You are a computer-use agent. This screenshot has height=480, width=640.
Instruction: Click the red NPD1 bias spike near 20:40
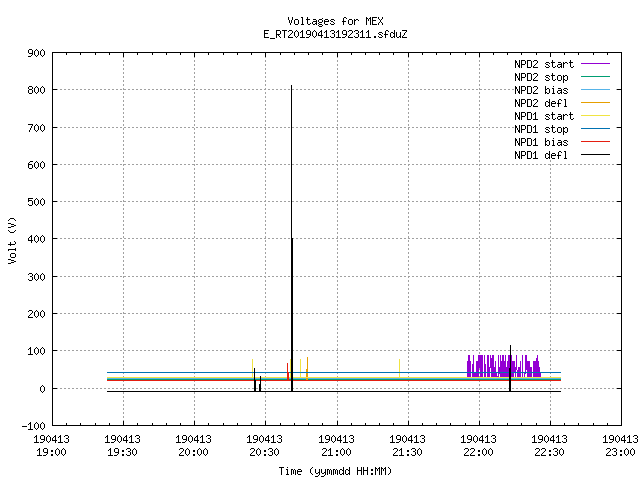(x=288, y=371)
